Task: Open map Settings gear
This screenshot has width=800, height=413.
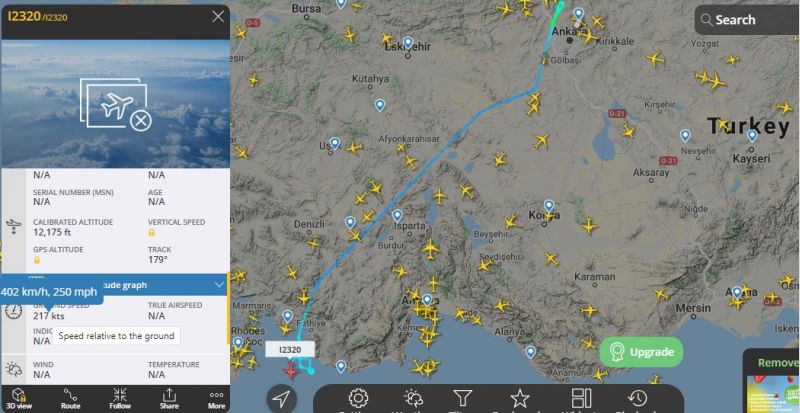Action: (358, 399)
